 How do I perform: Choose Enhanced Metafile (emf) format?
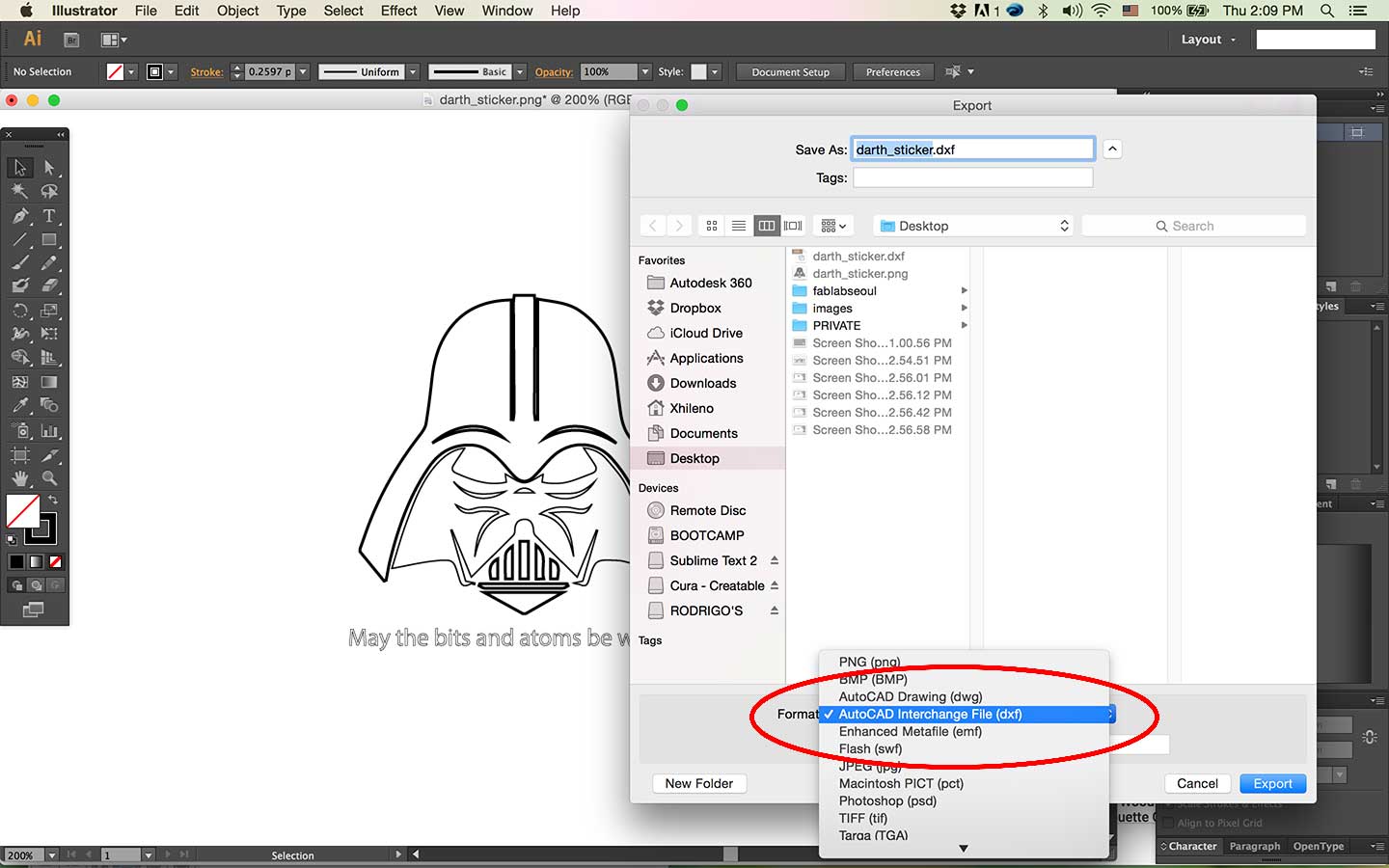[x=911, y=731]
